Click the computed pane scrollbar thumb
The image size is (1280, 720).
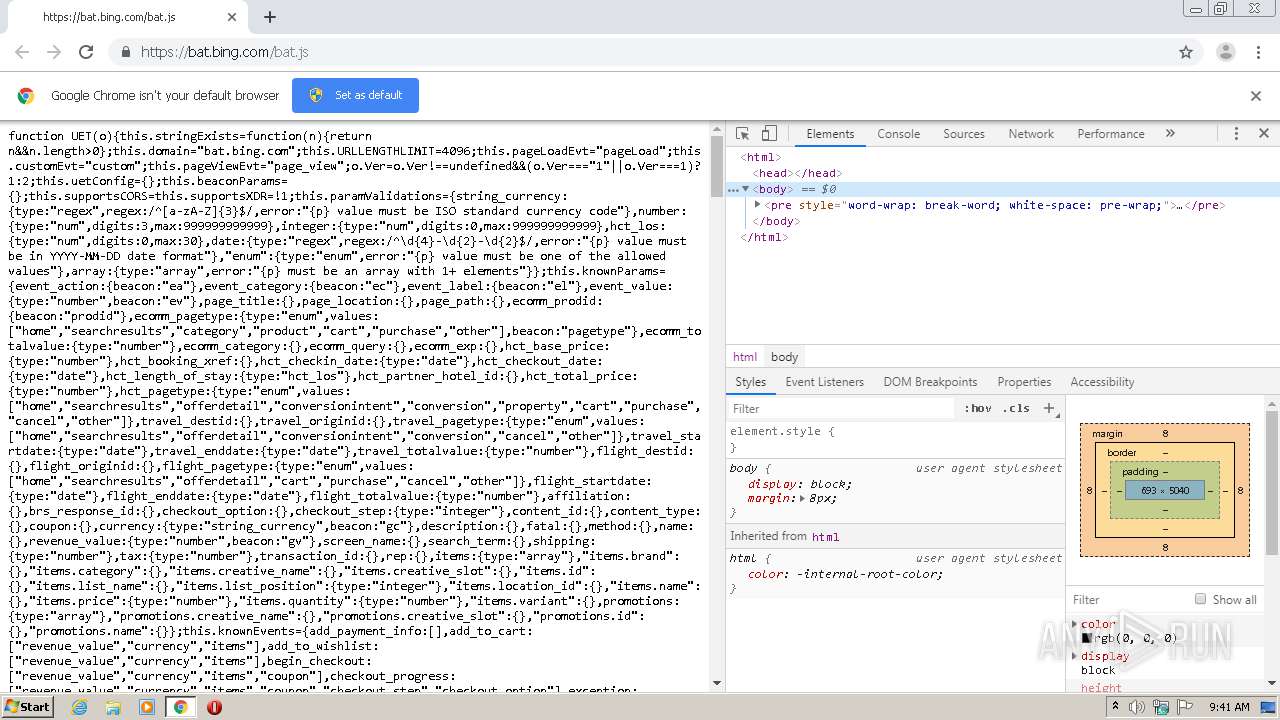pos(1272,482)
